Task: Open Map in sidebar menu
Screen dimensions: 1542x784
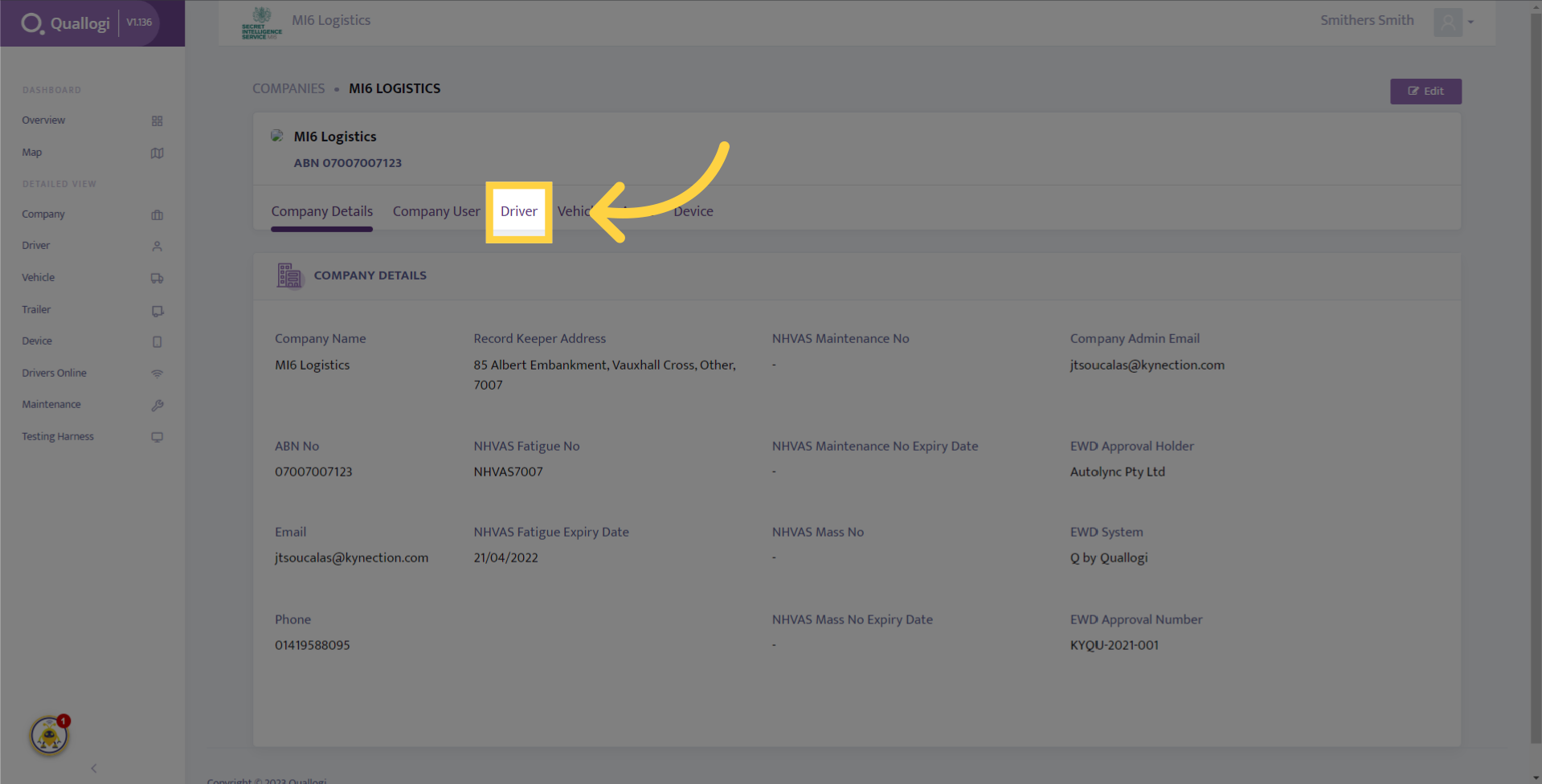Action: point(32,153)
